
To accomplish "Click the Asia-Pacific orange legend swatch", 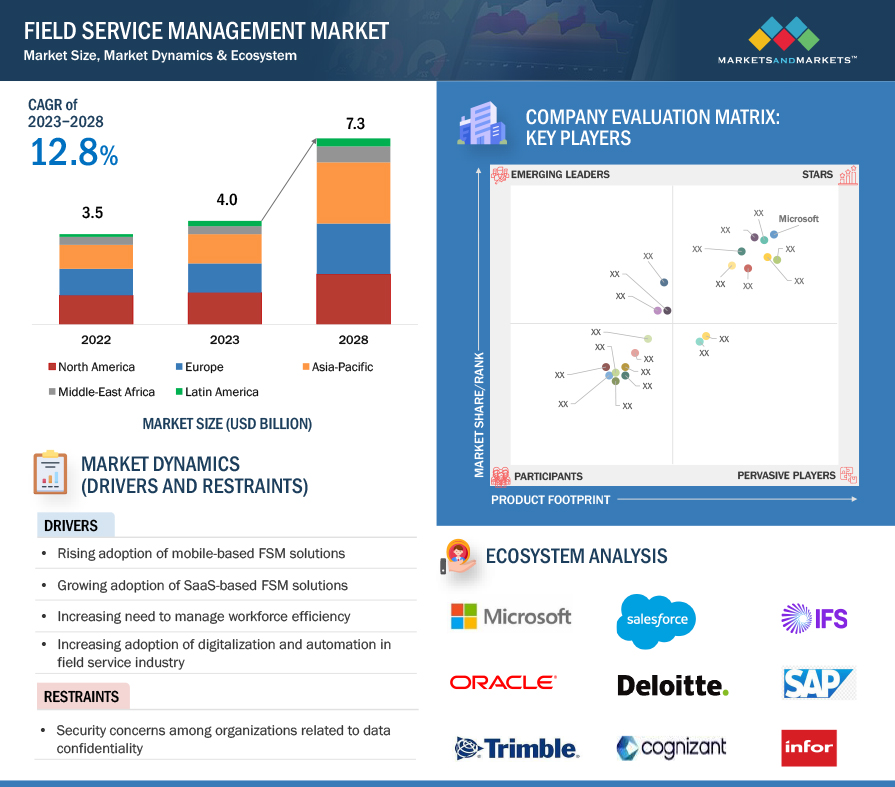I will coord(304,367).
